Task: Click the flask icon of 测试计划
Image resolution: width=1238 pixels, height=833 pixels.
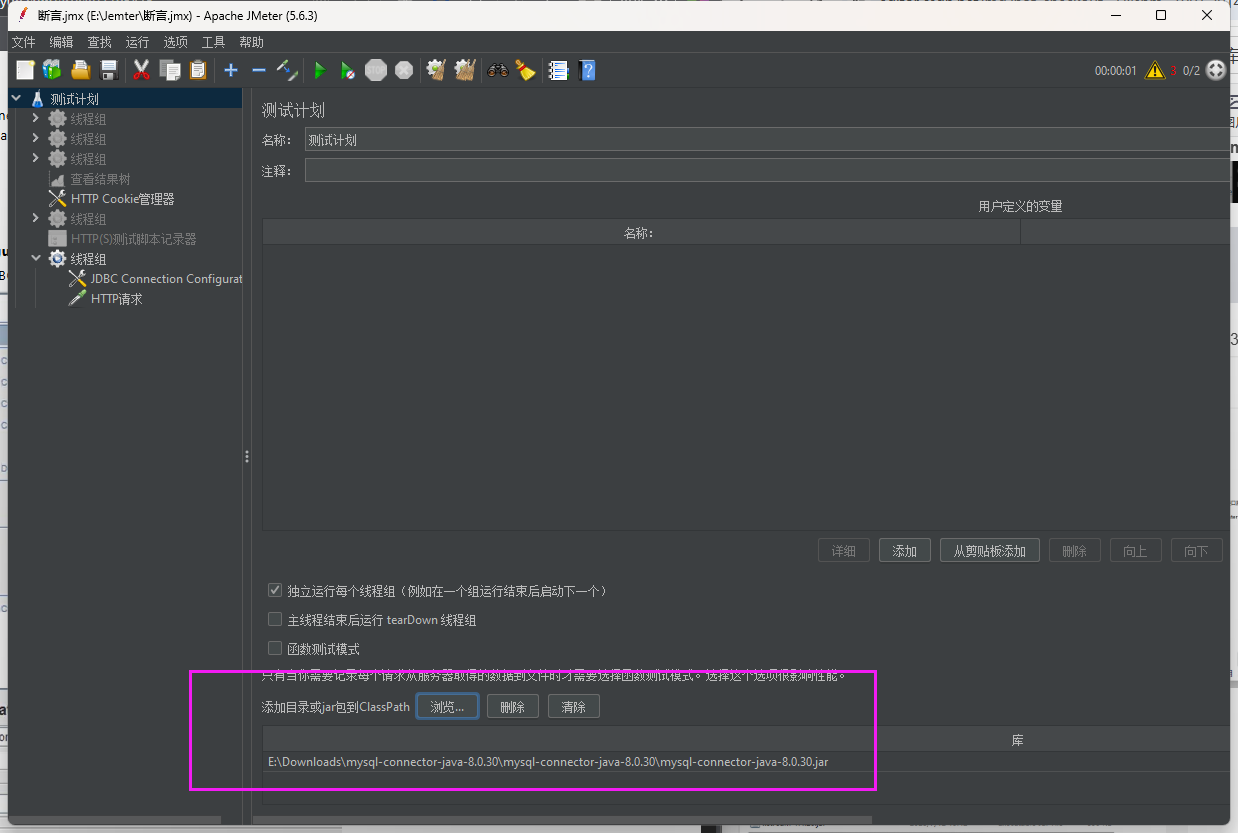Action: point(38,99)
